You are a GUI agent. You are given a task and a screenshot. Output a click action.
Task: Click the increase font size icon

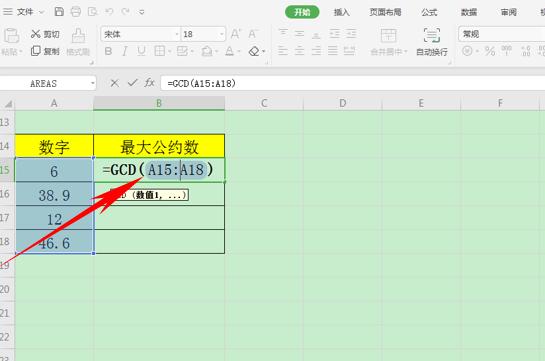[235, 34]
